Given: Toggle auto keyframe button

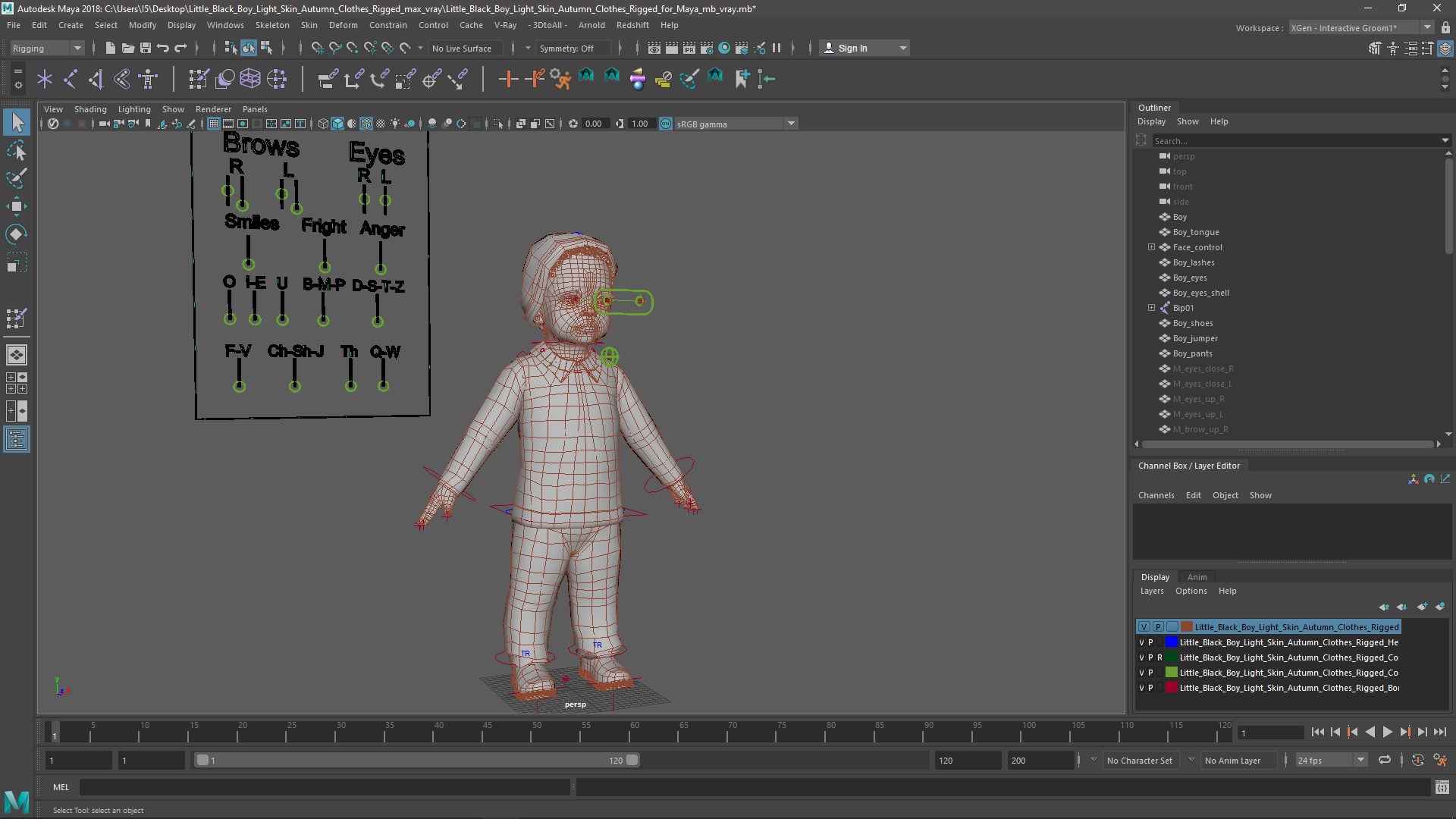Looking at the screenshot, I should [x=1417, y=760].
